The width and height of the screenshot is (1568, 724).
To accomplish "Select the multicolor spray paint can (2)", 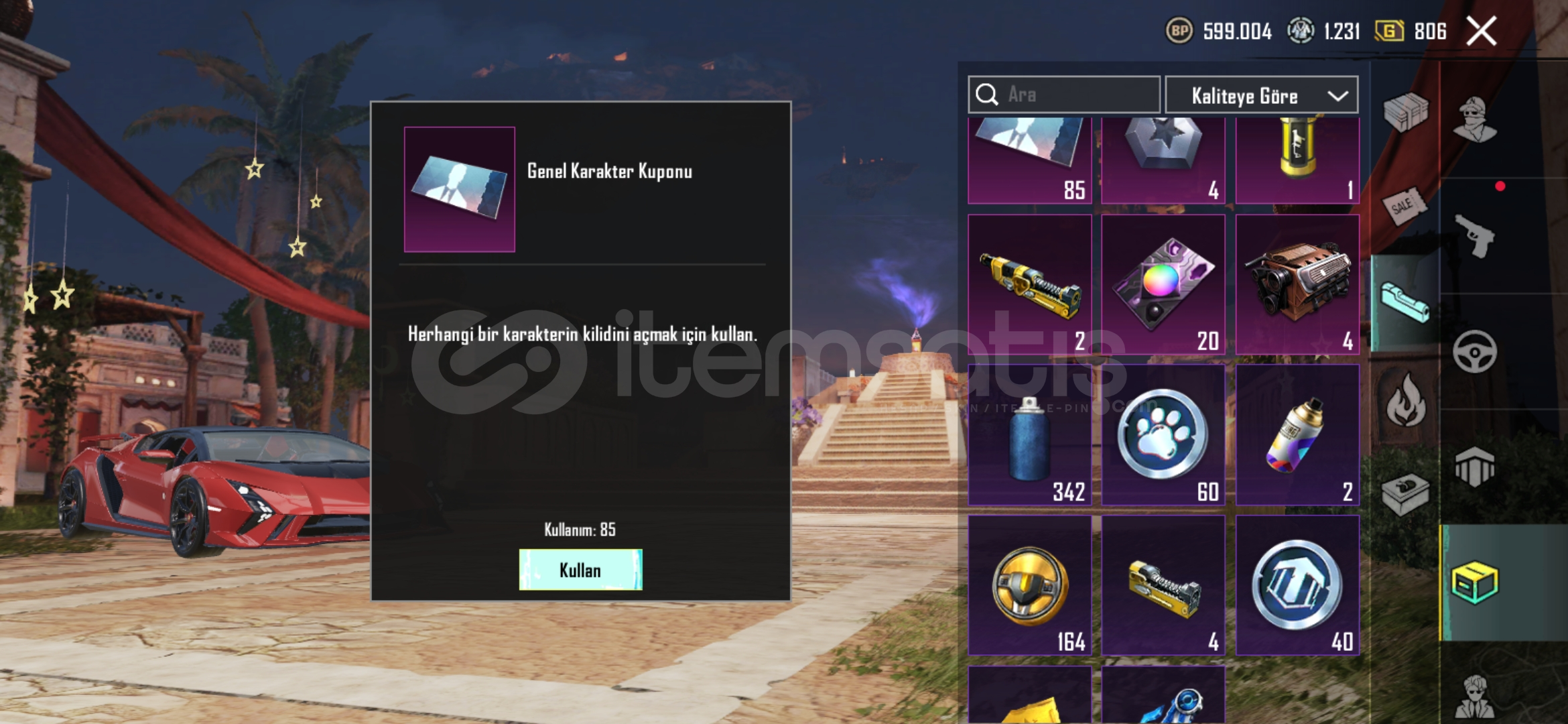I will (x=1297, y=435).
